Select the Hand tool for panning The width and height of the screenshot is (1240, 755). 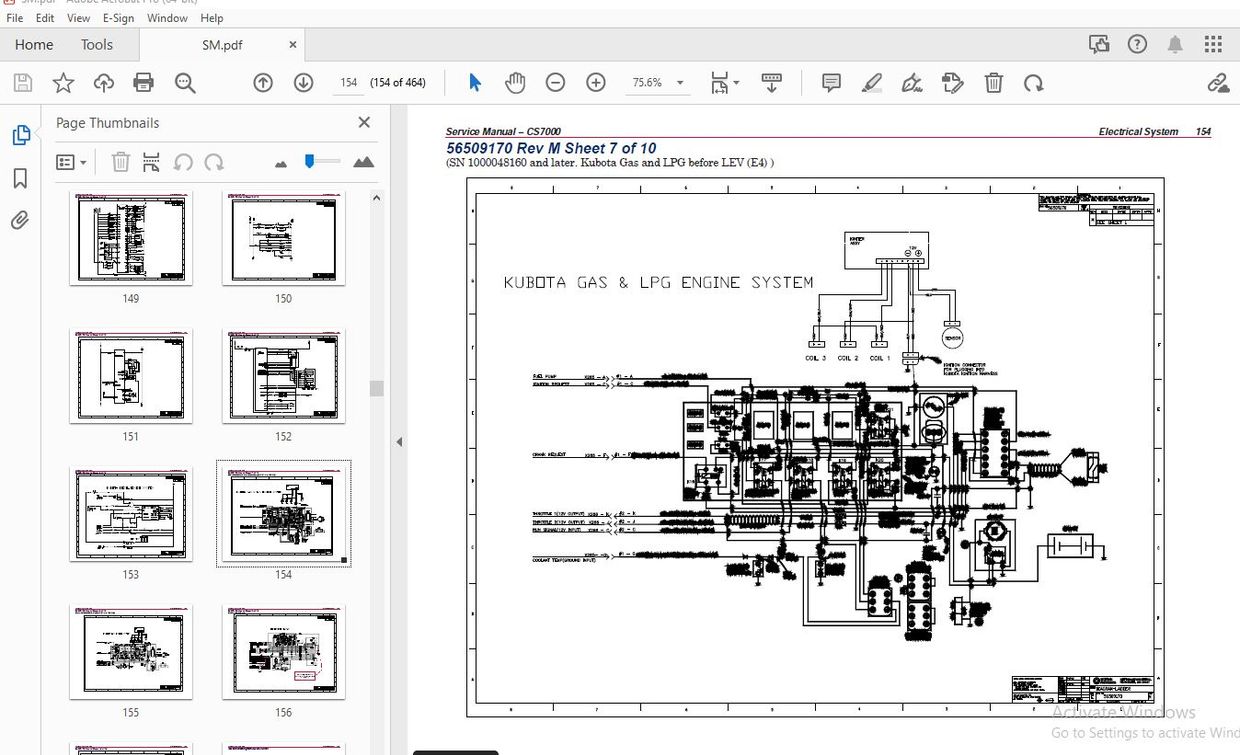tap(515, 82)
